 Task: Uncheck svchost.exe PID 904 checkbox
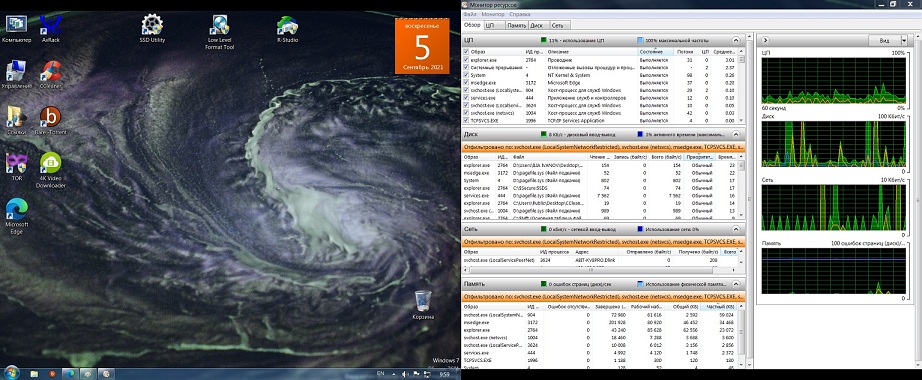pos(467,91)
